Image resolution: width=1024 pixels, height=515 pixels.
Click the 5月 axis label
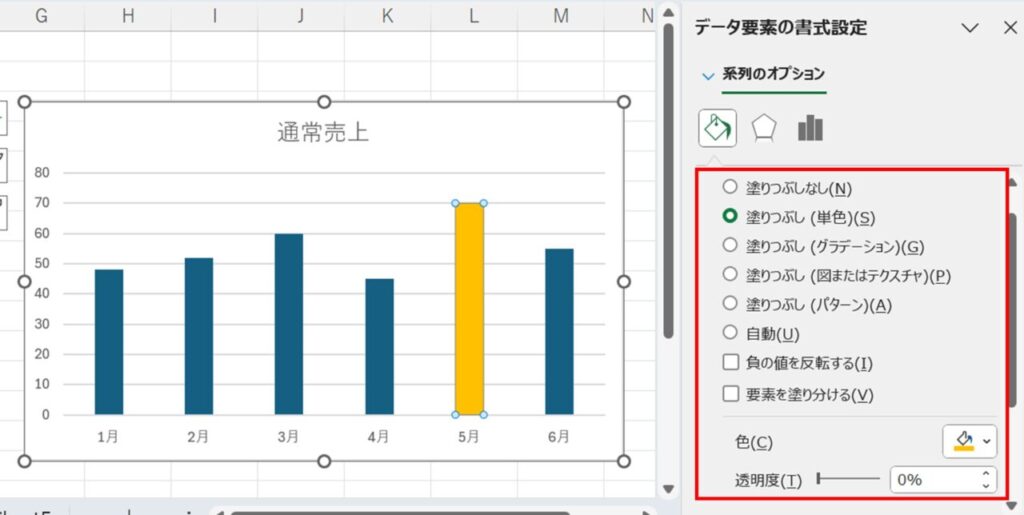469,437
